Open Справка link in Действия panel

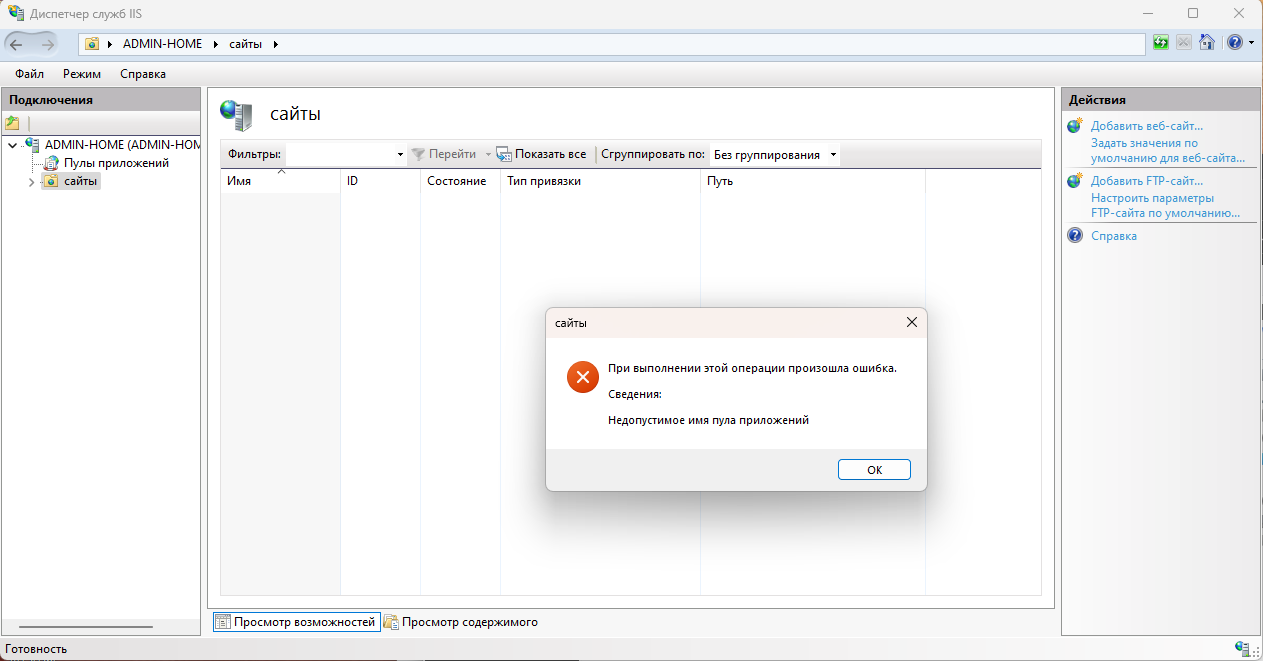coord(1114,236)
